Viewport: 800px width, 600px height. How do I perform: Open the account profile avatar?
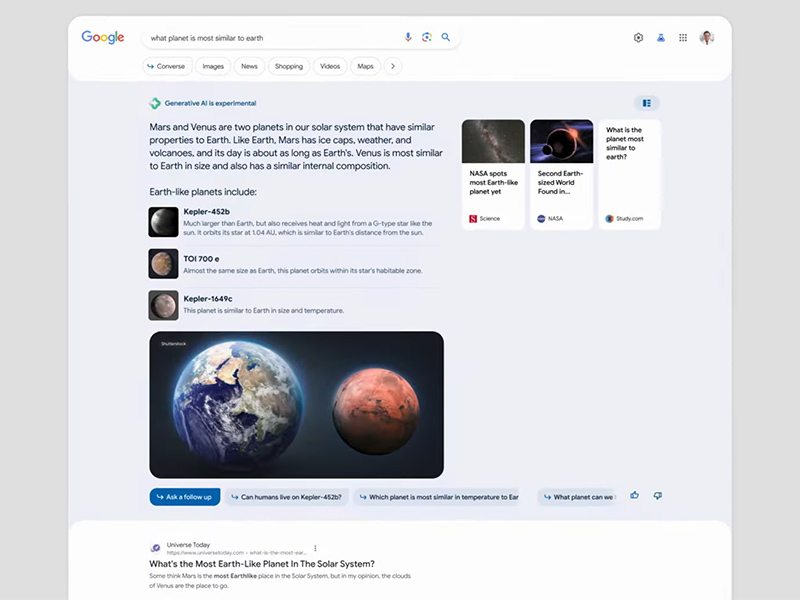(707, 38)
